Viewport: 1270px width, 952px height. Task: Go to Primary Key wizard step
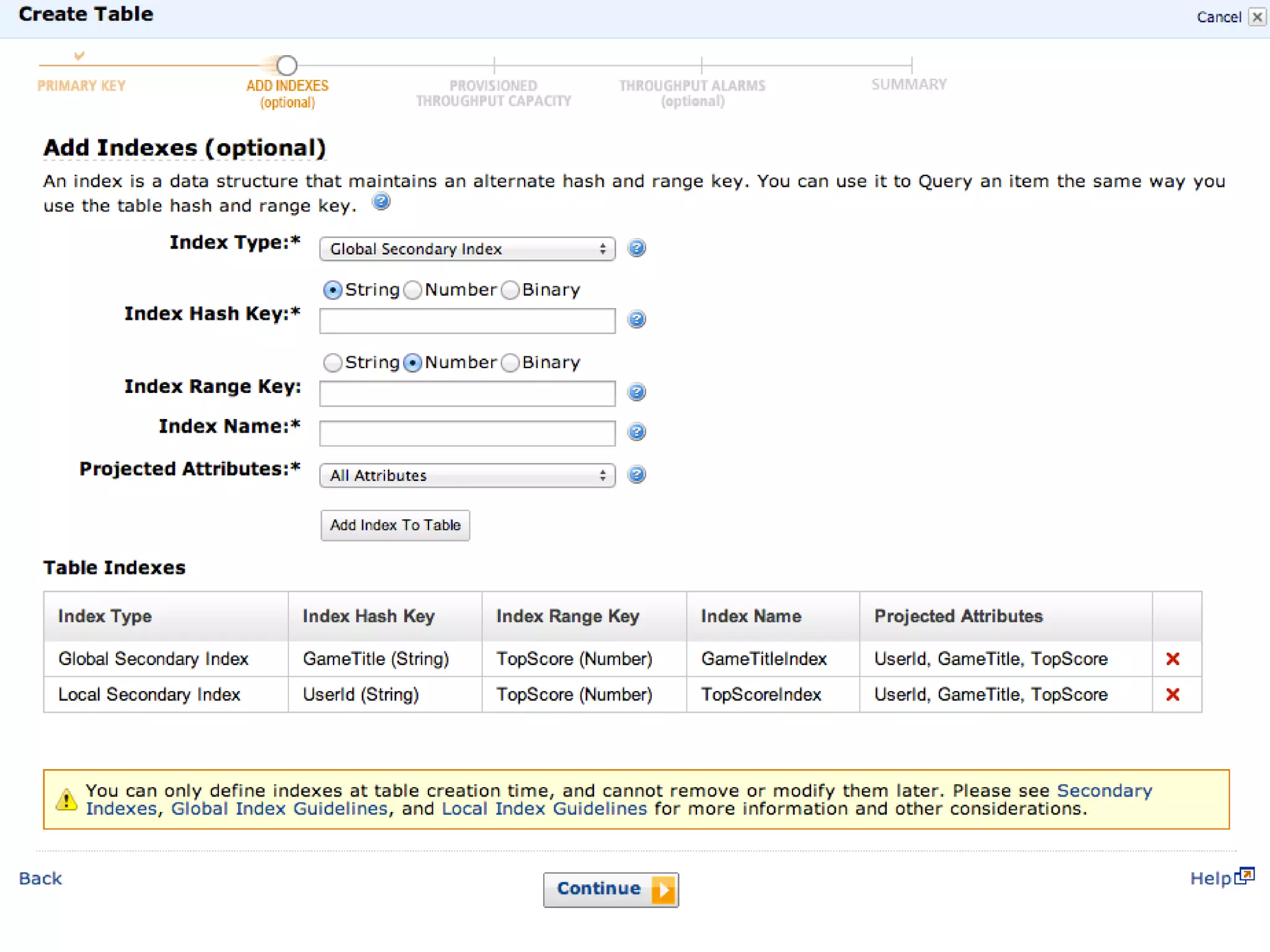point(81,86)
